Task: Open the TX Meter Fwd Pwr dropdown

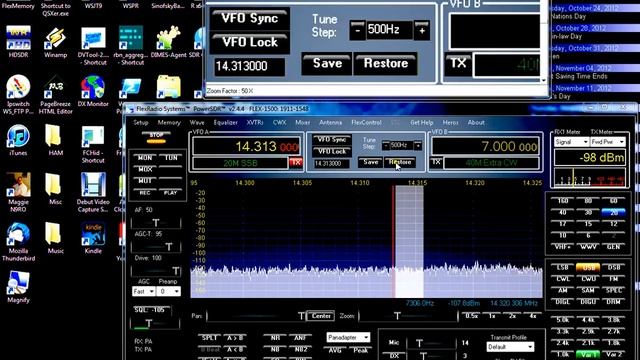Action: tap(608, 142)
